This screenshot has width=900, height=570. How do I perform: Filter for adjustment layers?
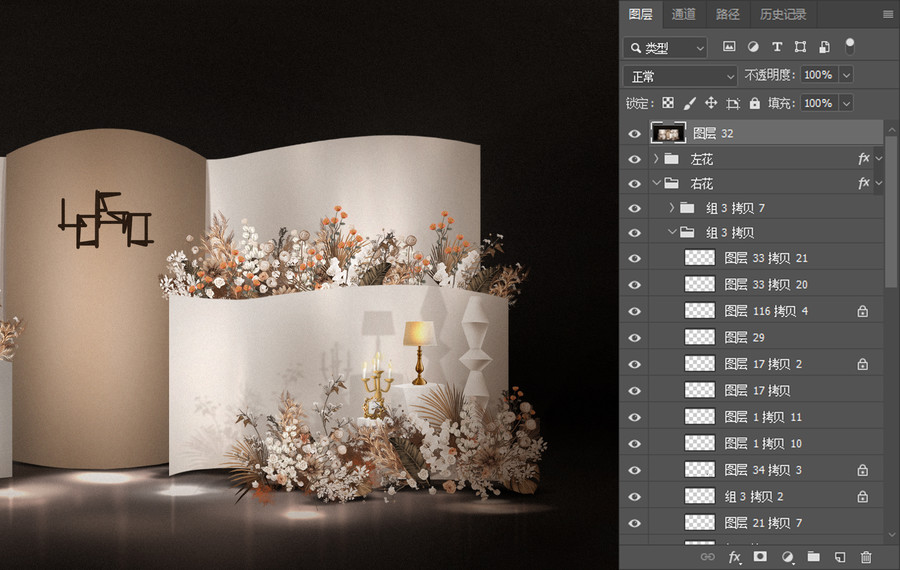click(753, 46)
